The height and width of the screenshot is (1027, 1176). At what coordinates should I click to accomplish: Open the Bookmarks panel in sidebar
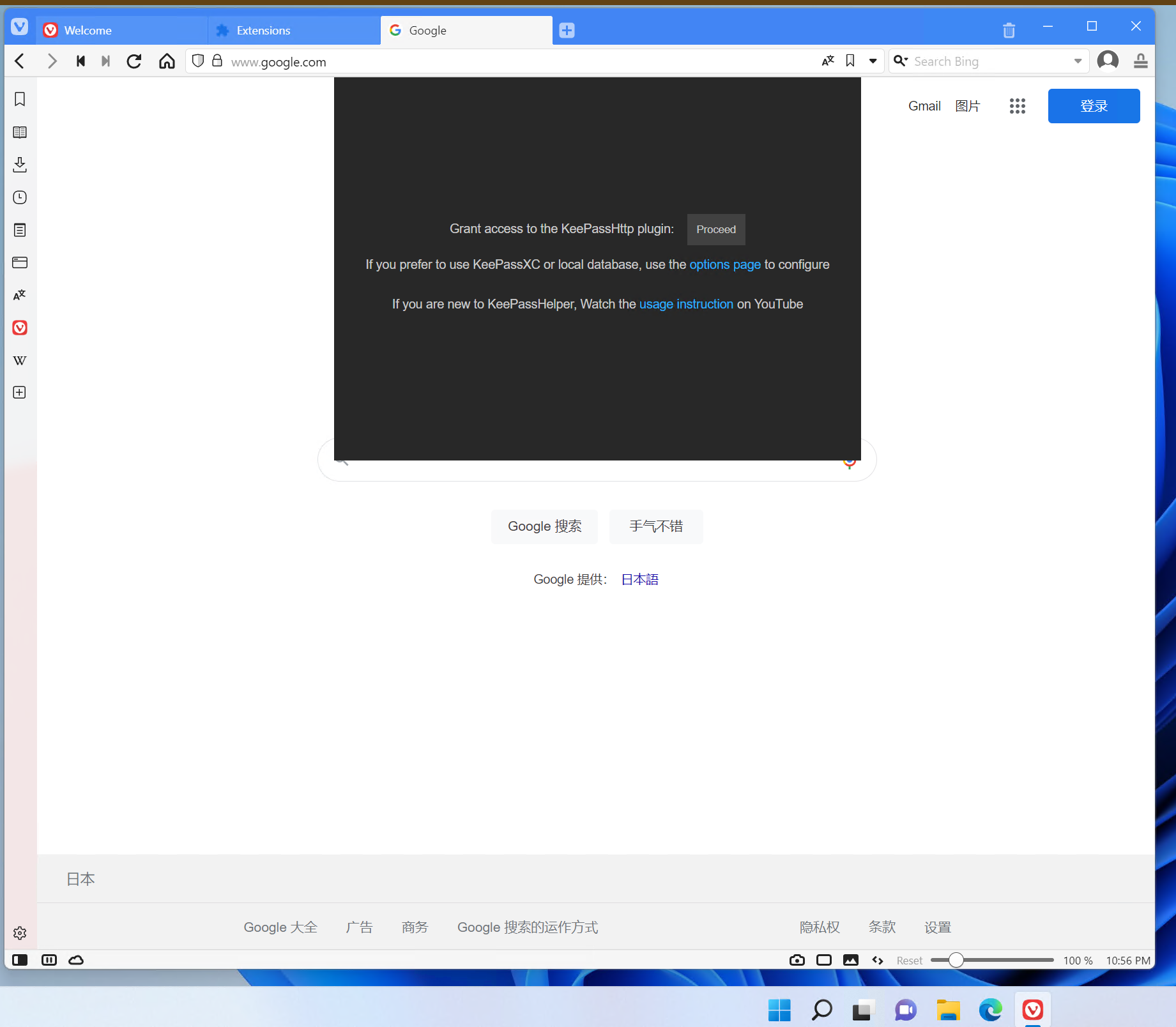[20, 99]
